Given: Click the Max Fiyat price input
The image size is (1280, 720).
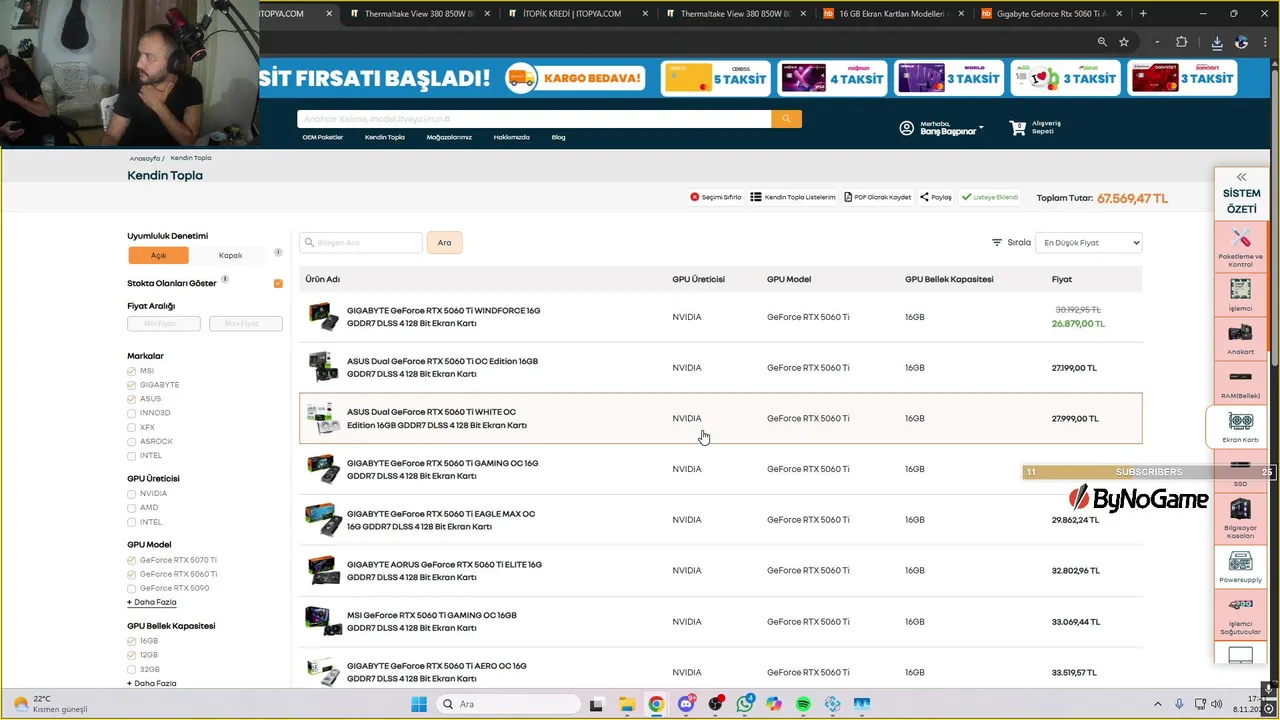Looking at the screenshot, I should (246, 323).
